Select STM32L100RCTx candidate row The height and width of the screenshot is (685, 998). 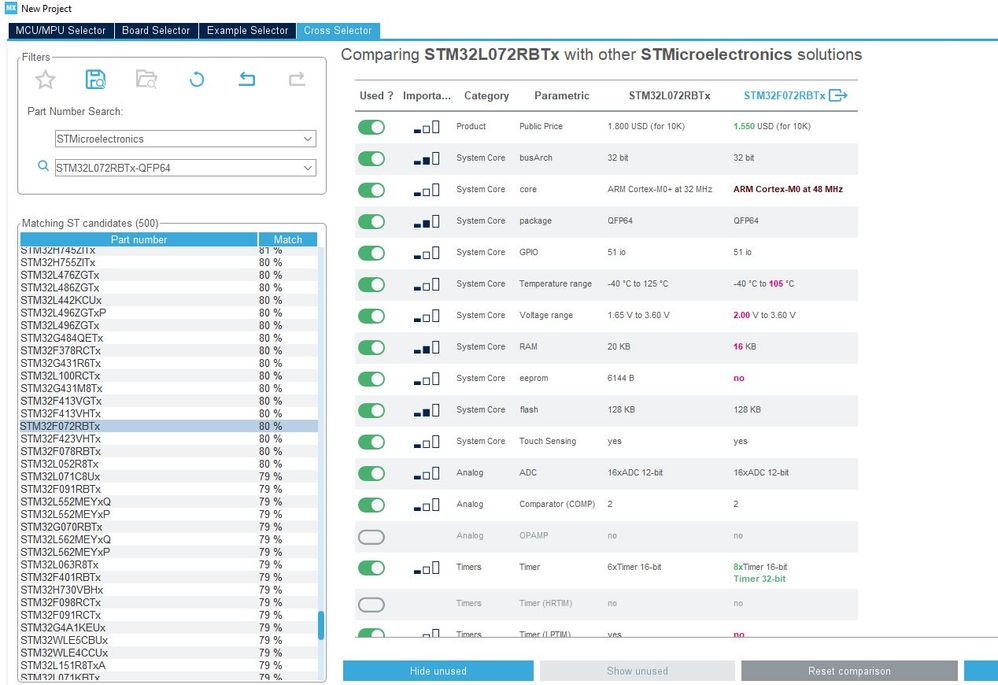click(x=169, y=376)
